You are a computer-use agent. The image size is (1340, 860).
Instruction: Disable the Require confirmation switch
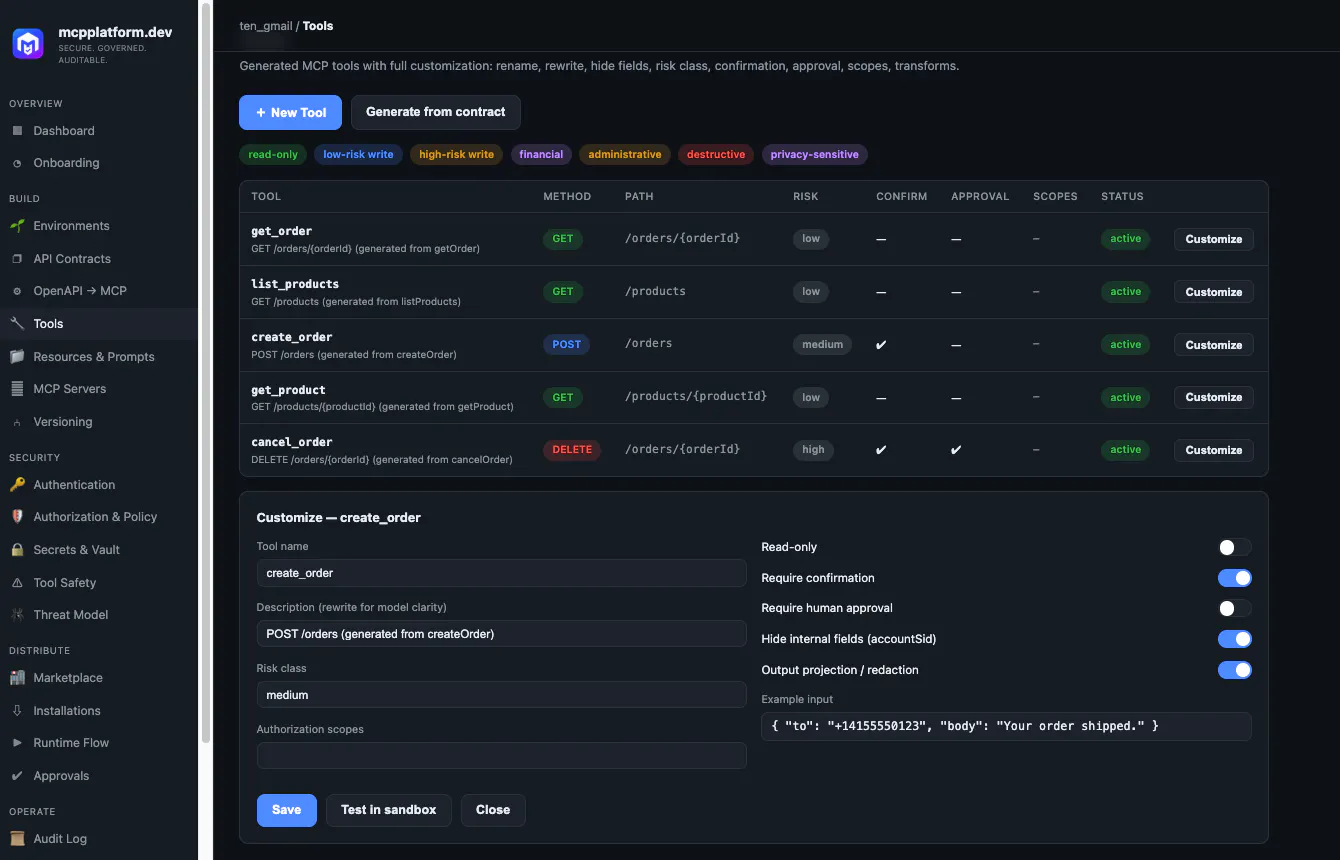click(x=1234, y=578)
